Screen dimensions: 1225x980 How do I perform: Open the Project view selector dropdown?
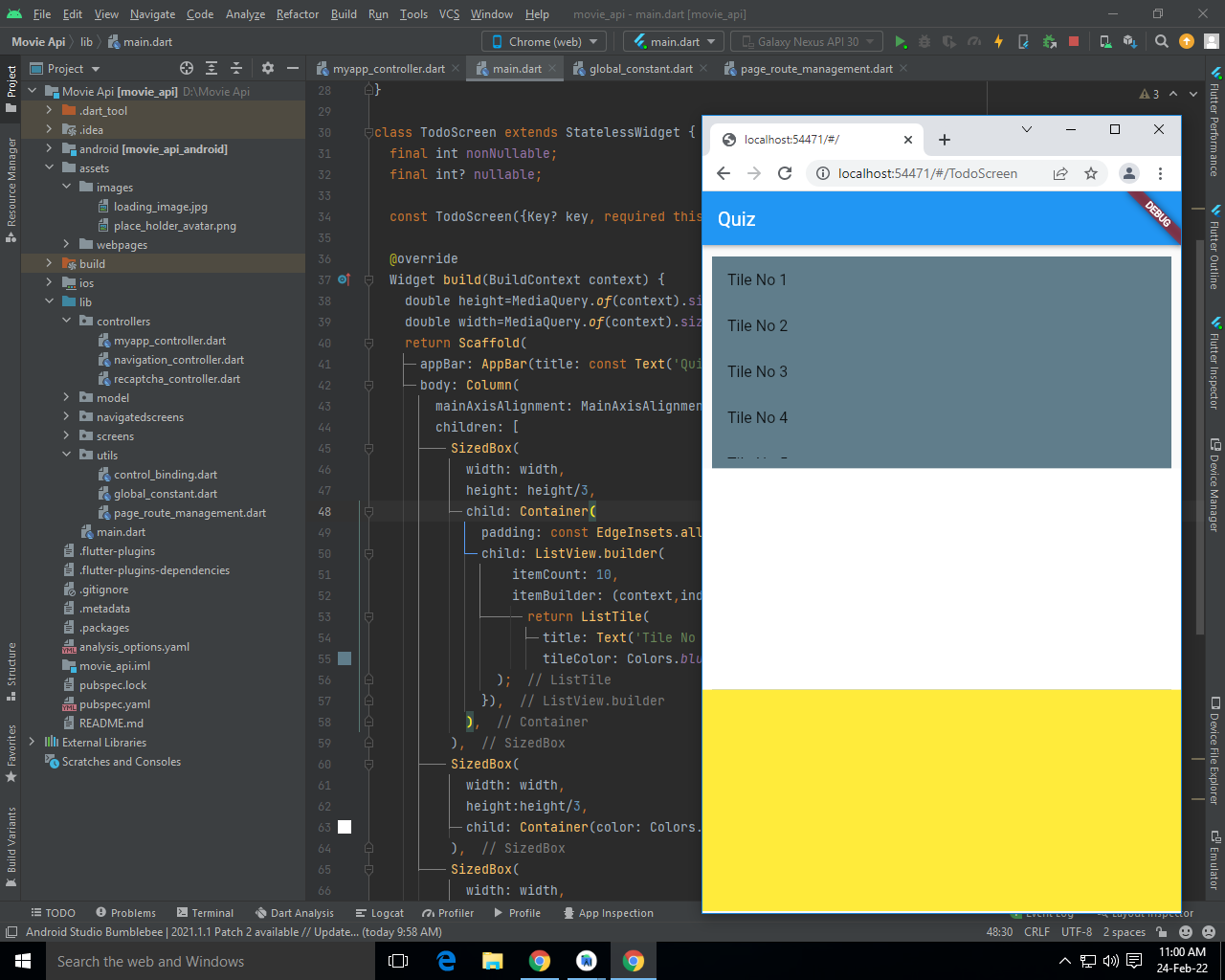(x=65, y=68)
